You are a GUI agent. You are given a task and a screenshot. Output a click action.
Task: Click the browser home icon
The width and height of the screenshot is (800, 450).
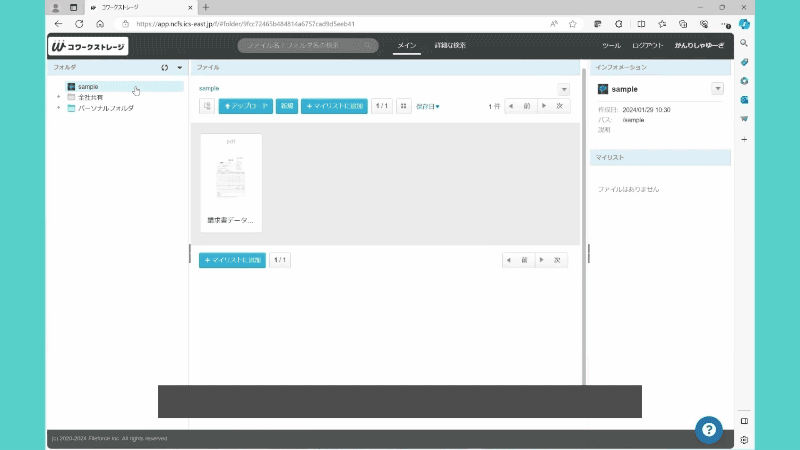click(x=100, y=23)
